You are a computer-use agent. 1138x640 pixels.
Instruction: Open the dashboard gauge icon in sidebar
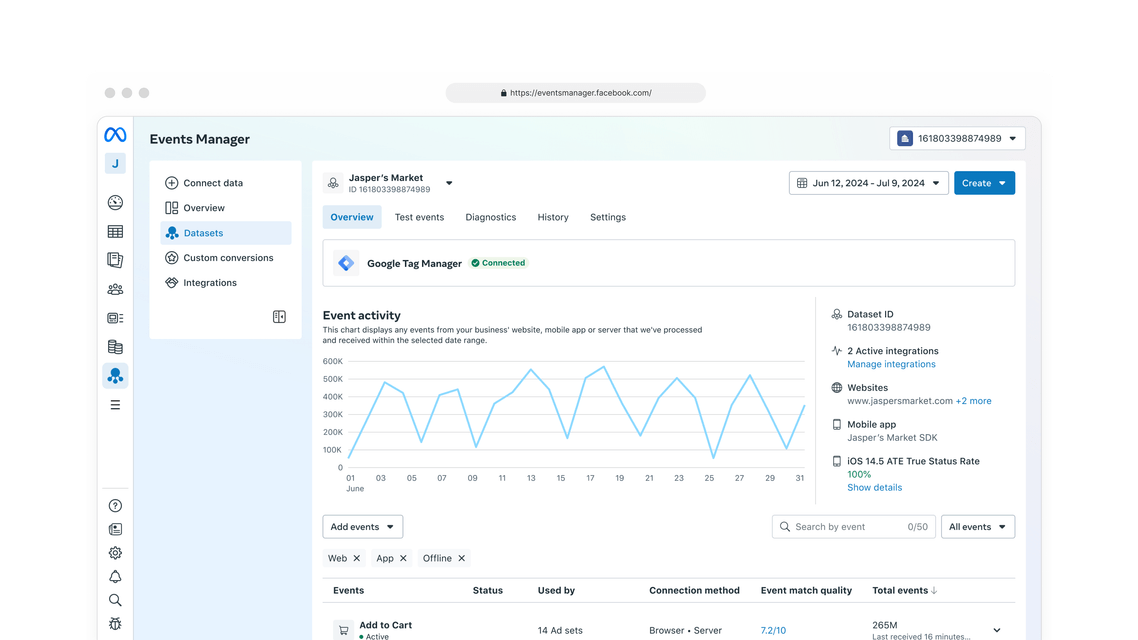pos(115,202)
